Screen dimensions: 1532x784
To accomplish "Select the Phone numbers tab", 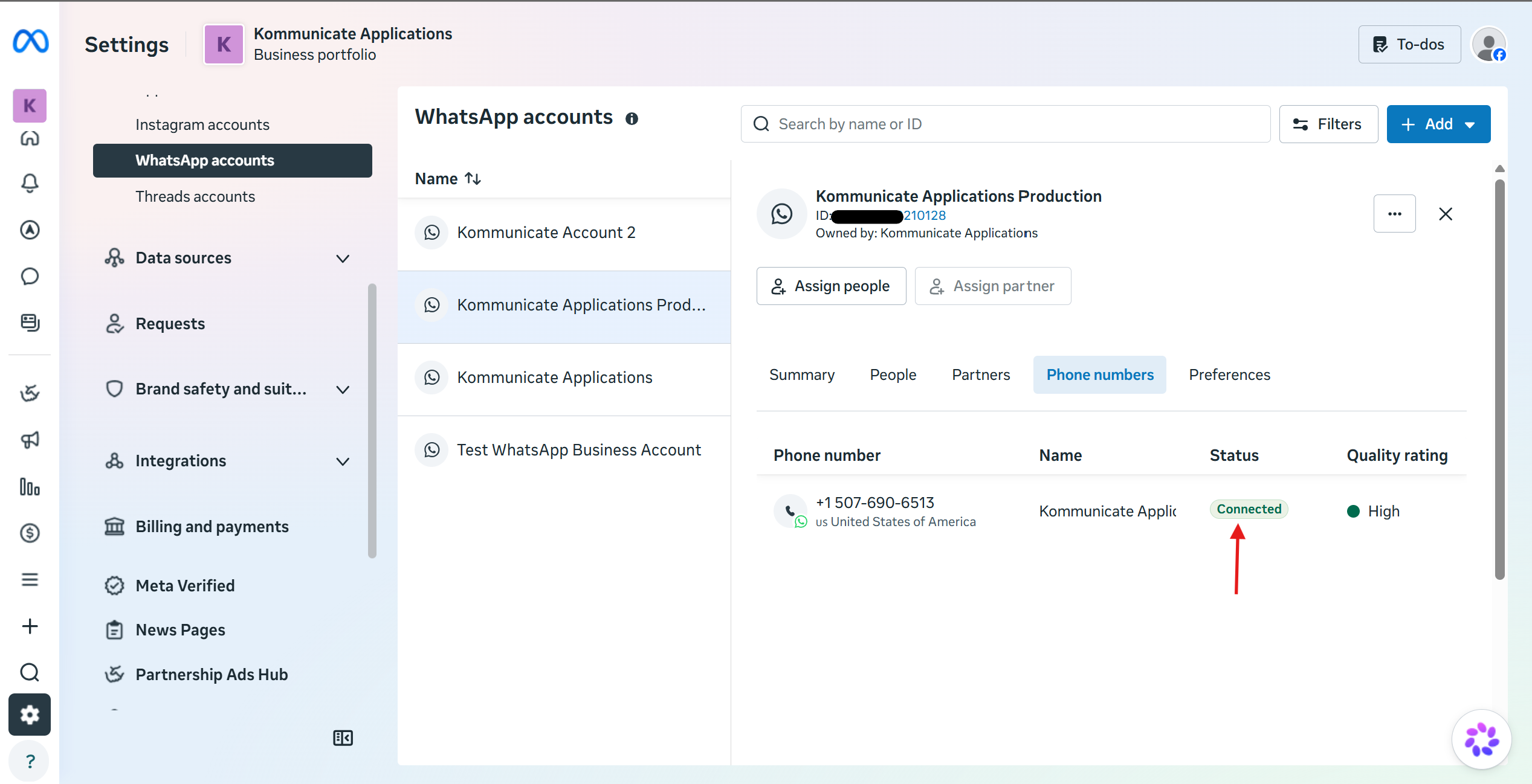I will click(x=1100, y=374).
